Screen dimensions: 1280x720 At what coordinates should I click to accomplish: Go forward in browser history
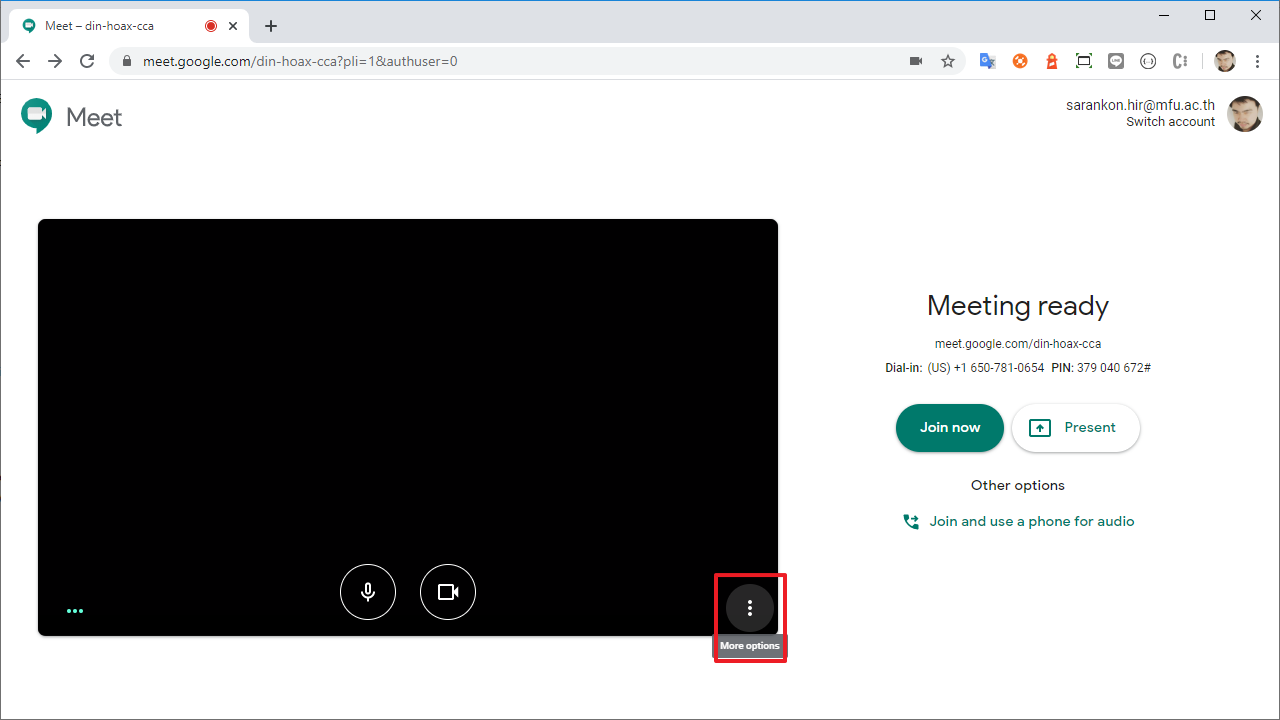[x=55, y=61]
